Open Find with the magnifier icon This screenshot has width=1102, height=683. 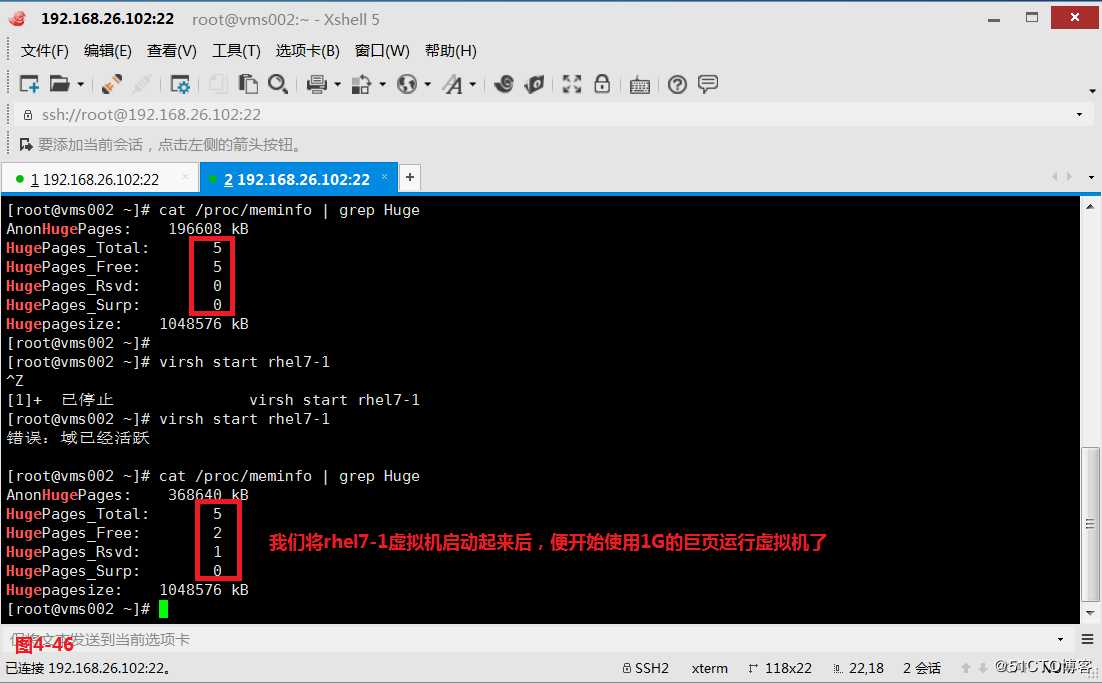pos(278,84)
